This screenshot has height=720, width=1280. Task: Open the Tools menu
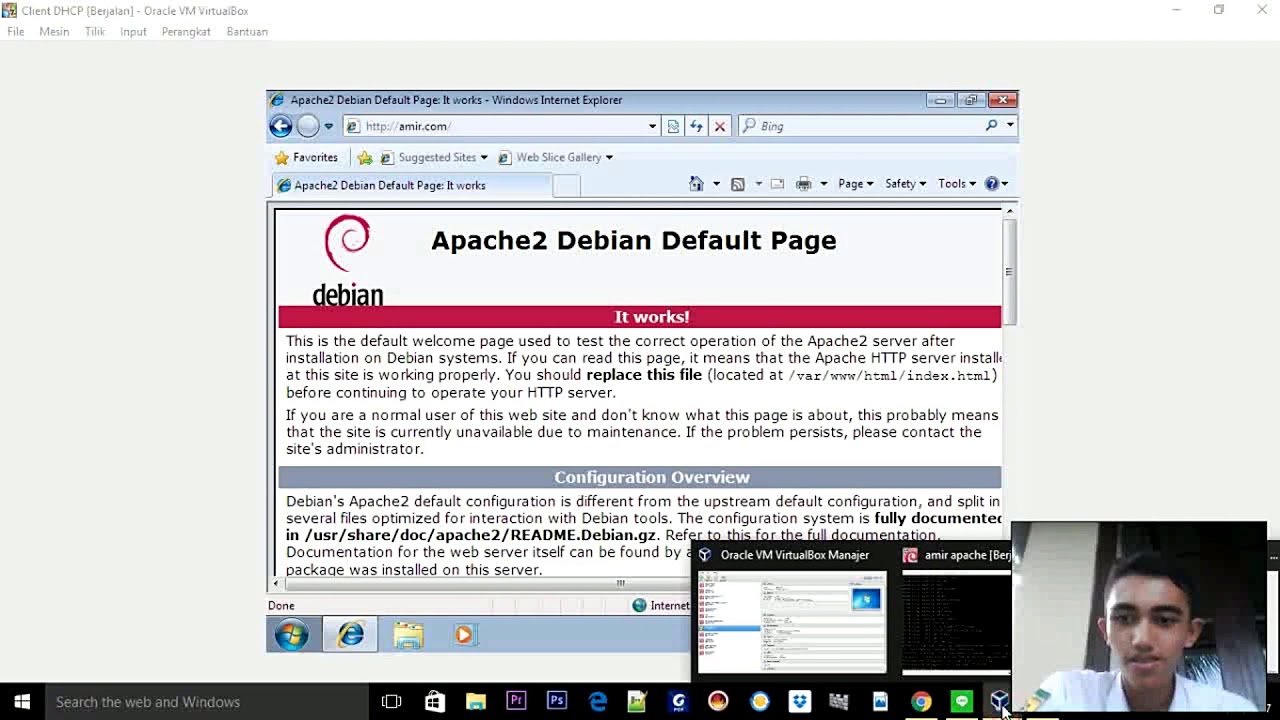(x=956, y=184)
